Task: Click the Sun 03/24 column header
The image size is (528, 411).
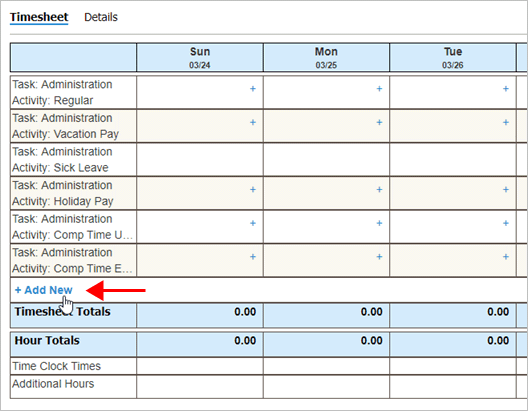Action: pos(200,57)
